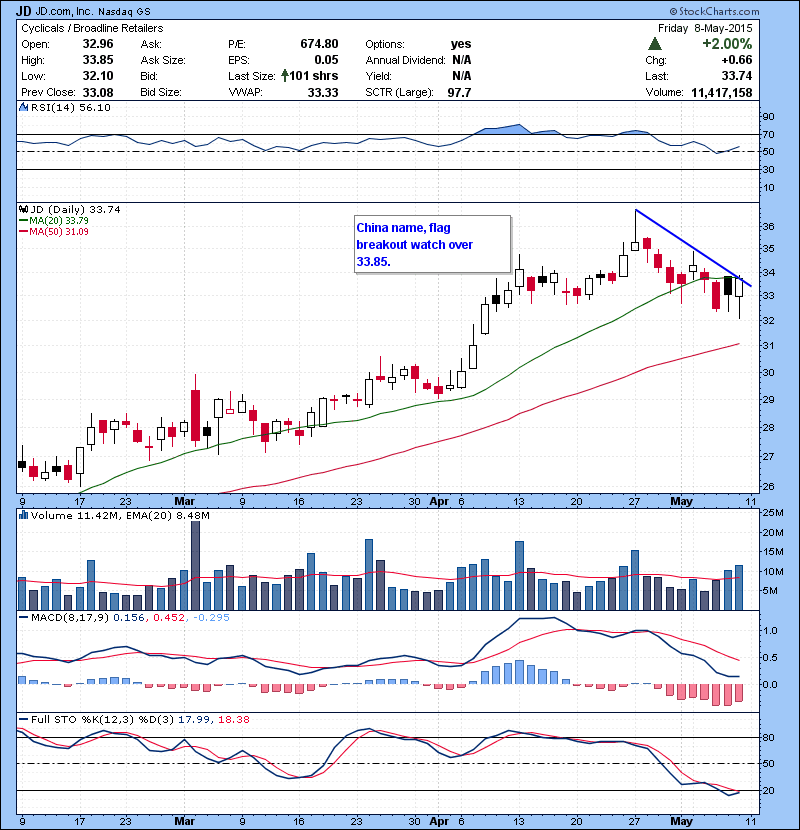Click the 90 label on RSI axis
800x830 pixels.
768,116
